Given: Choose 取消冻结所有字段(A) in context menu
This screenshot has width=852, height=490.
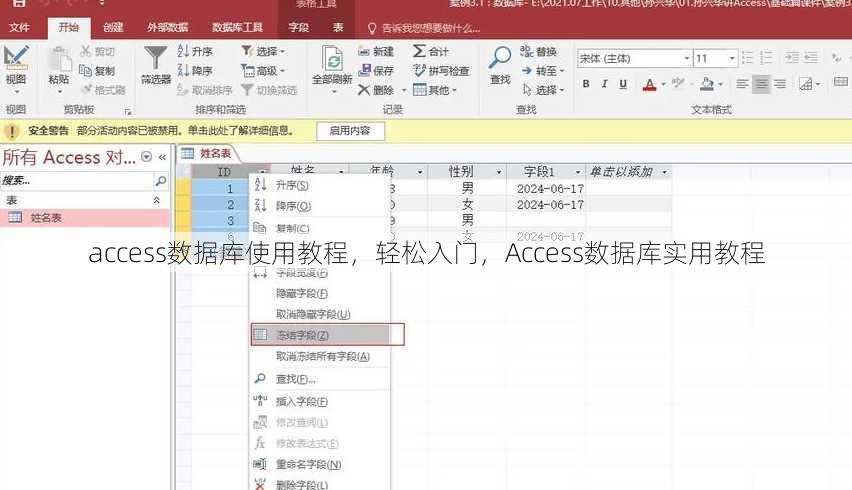Looking at the screenshot, I should (x=323, y=356).
